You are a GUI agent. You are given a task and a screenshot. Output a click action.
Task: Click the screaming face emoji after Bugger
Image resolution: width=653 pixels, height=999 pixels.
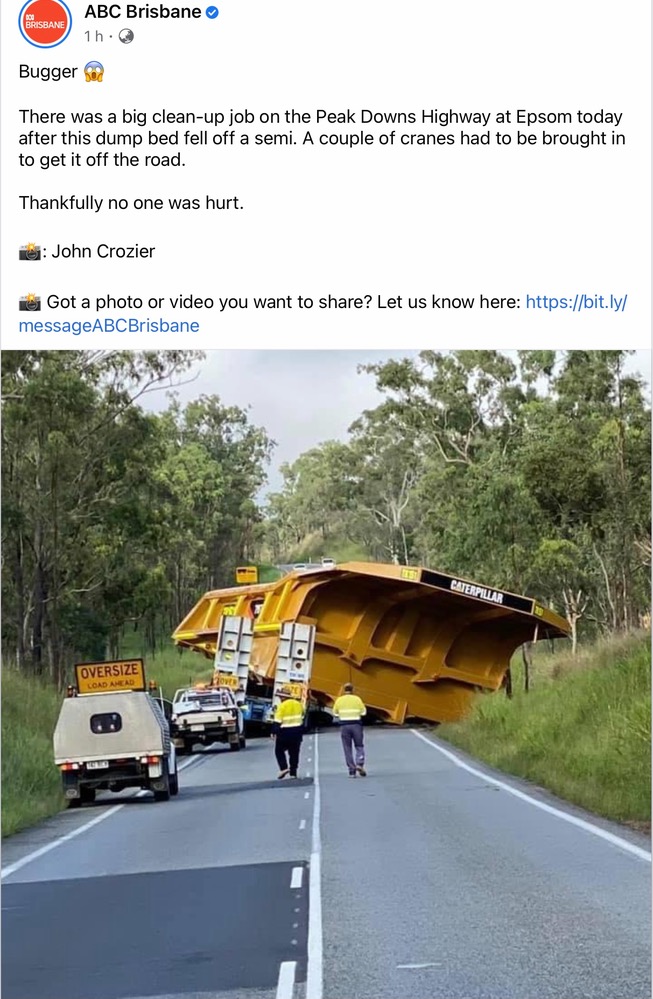pos(94,71)
